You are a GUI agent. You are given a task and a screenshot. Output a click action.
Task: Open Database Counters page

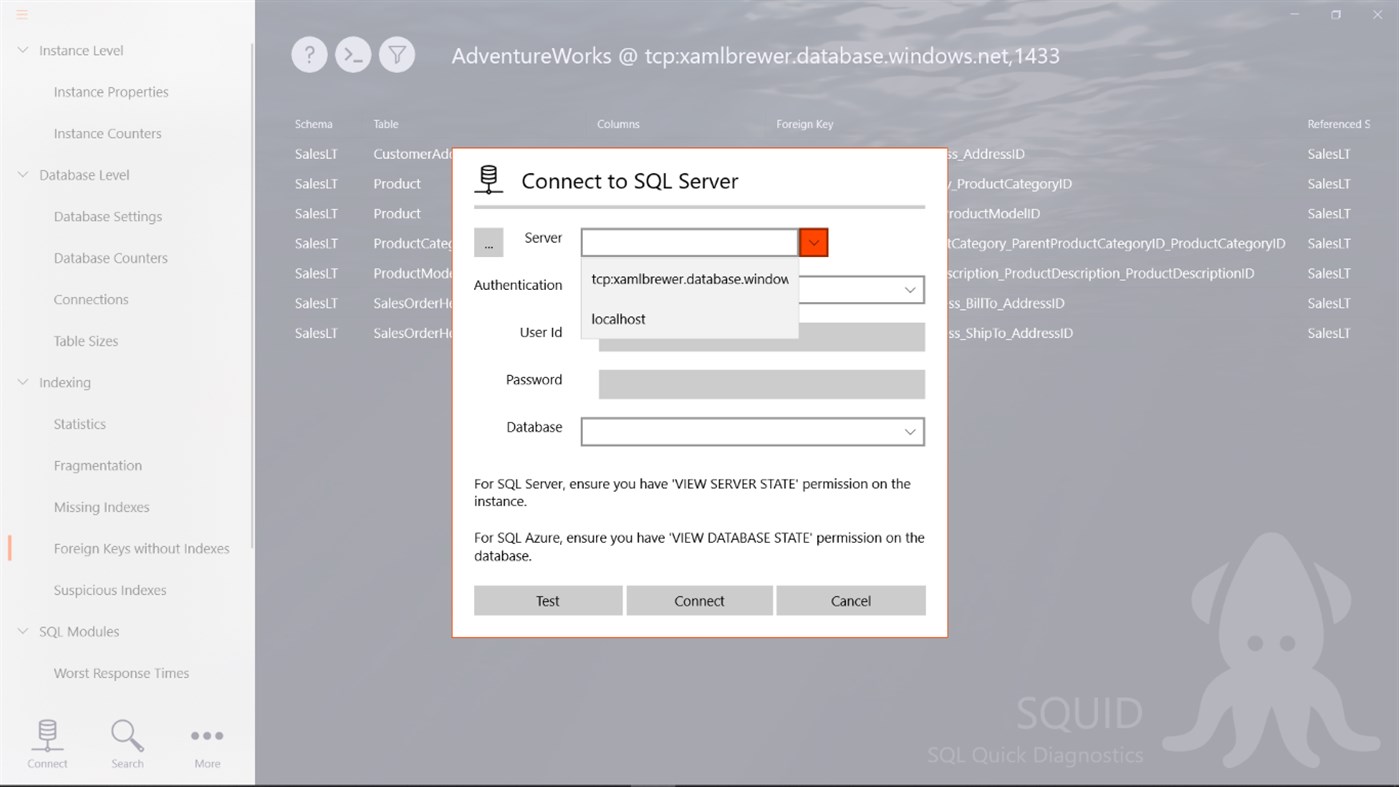111,258
